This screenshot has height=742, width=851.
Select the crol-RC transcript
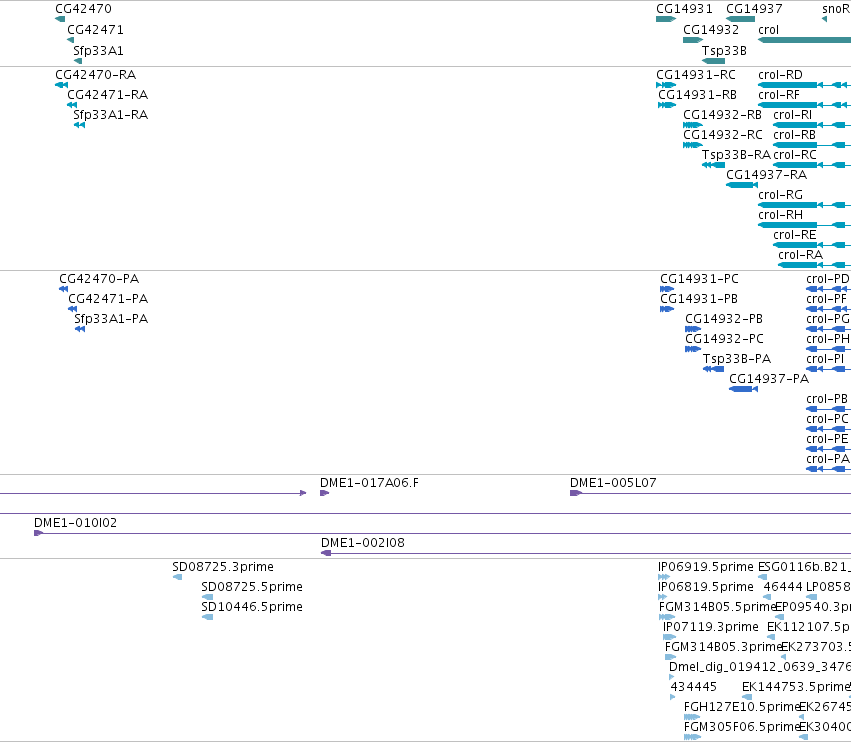(x=795, y=155)
